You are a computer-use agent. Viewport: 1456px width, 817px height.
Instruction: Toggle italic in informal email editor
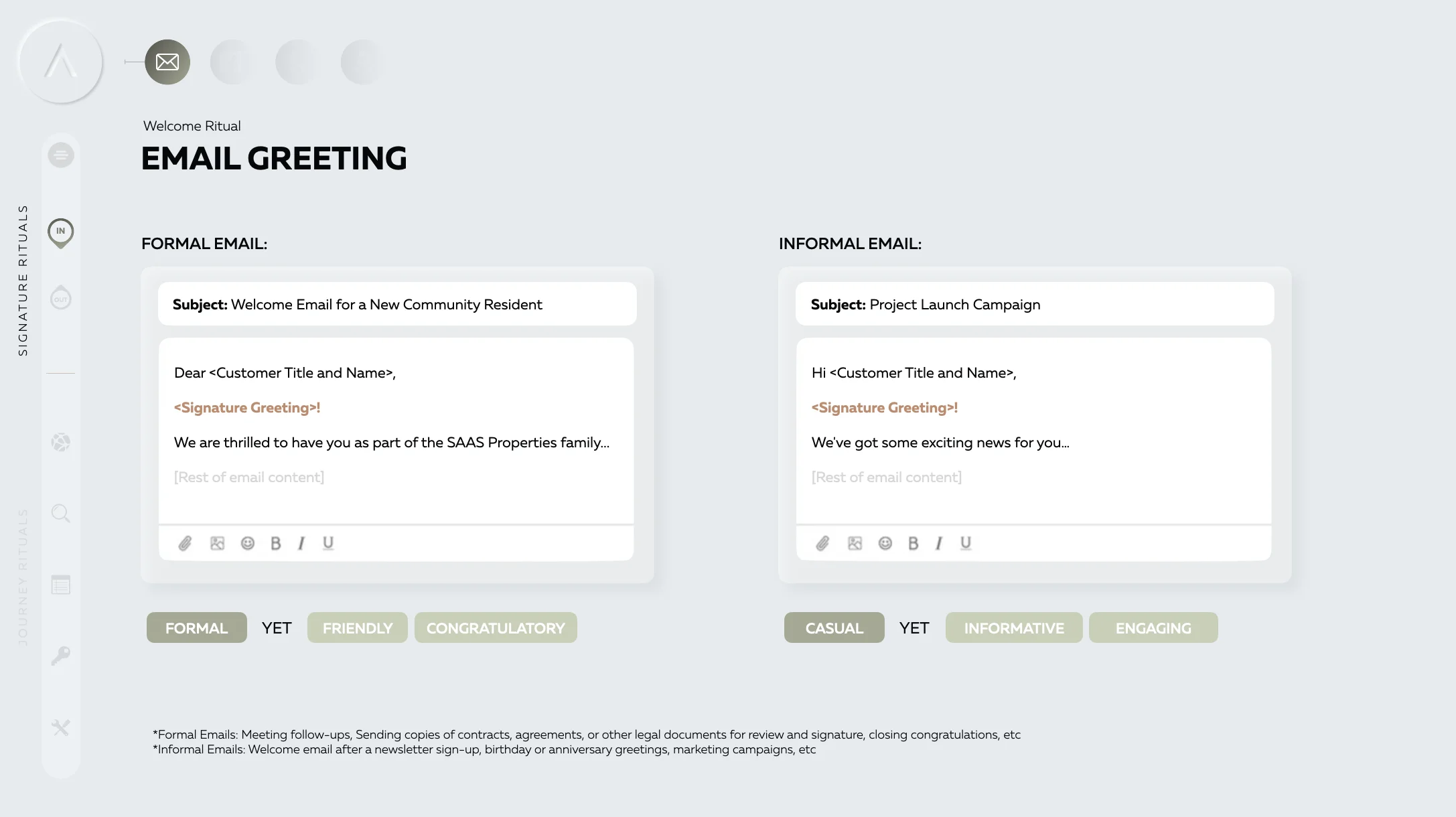pos(939,543)
